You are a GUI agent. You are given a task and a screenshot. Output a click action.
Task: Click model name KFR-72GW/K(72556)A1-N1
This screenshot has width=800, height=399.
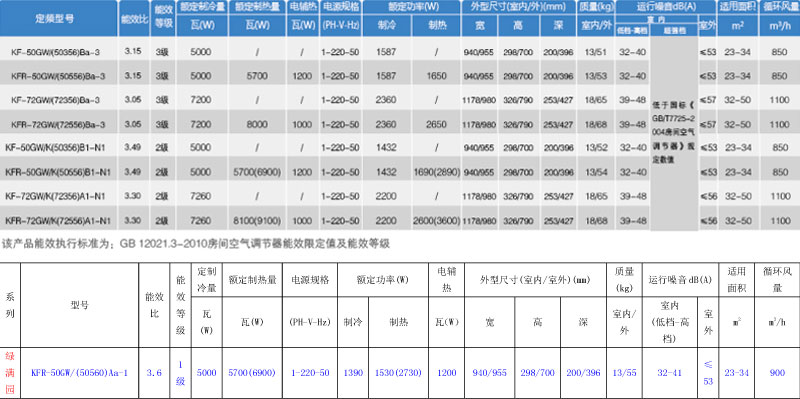pos(58,221)
